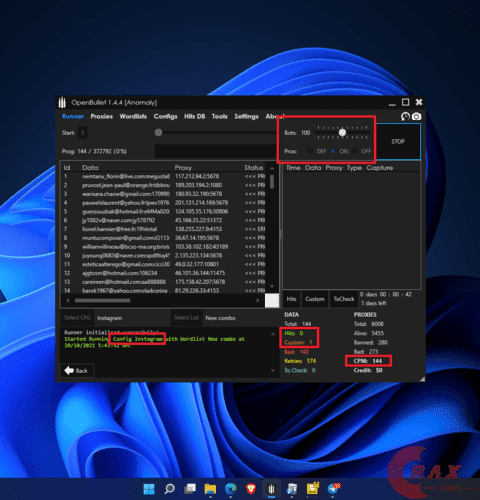The width and height of the screenshot is (480, 500).
Task: Click the Back button with the arrow
Action: [76, 371]
